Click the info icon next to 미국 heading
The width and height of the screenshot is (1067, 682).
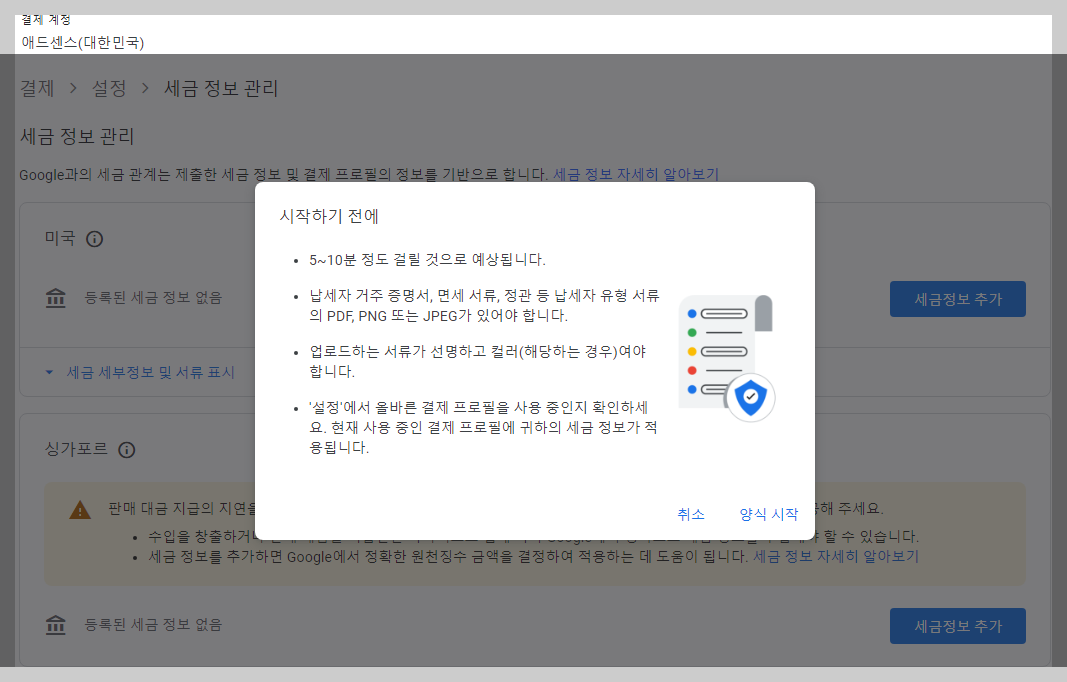tap(95, 239)
